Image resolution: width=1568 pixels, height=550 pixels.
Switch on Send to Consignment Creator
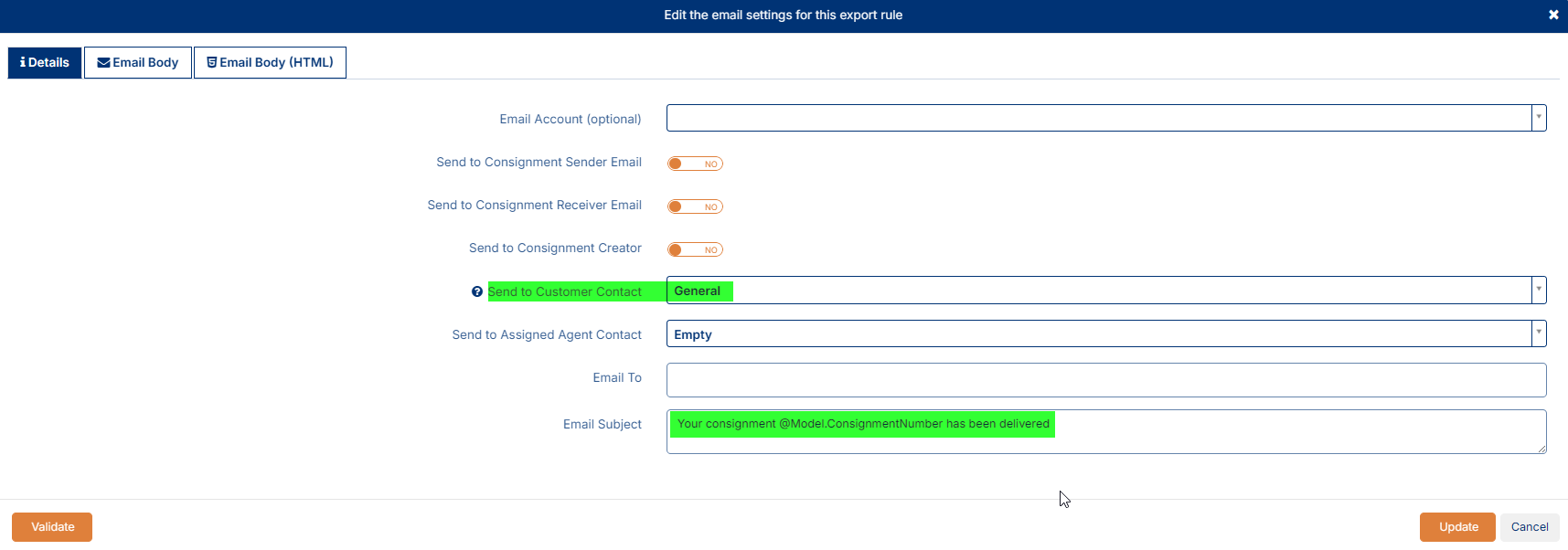click(695, 249)
